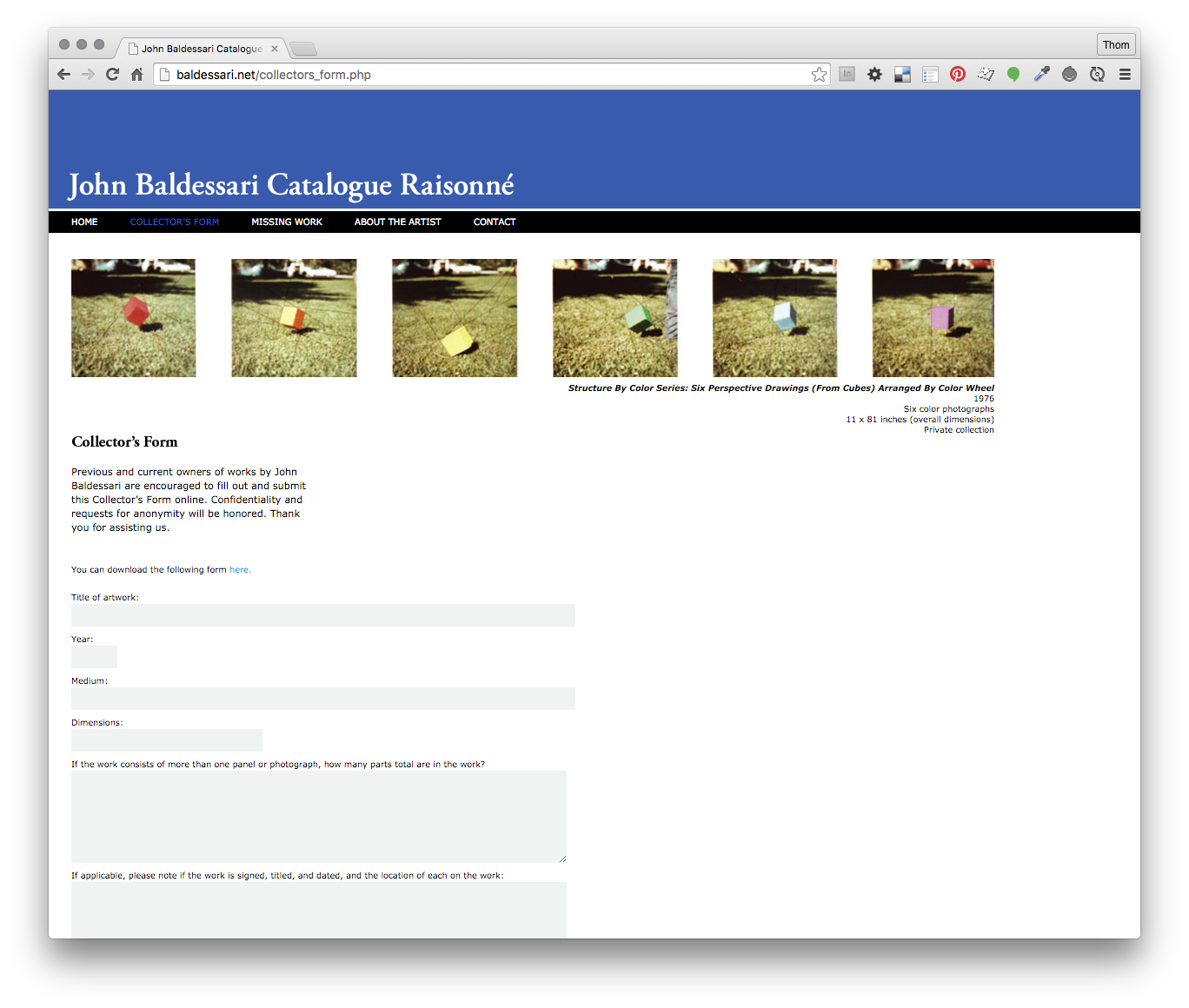
Task: Activate the eyedropper color picker extension
Action: coord(1041,75)
